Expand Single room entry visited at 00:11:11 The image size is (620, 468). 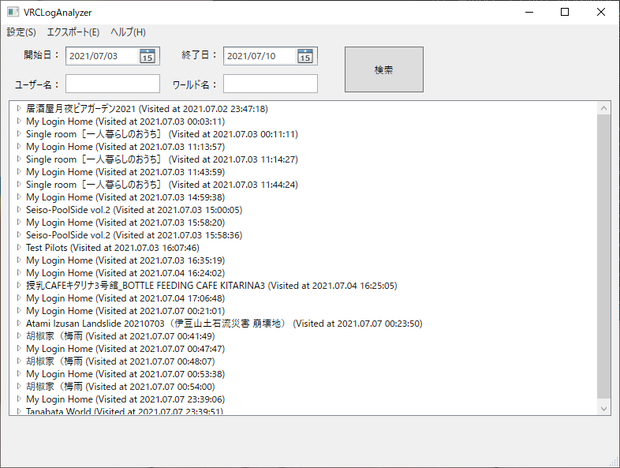pyautogui.click(x=19, y=134)
